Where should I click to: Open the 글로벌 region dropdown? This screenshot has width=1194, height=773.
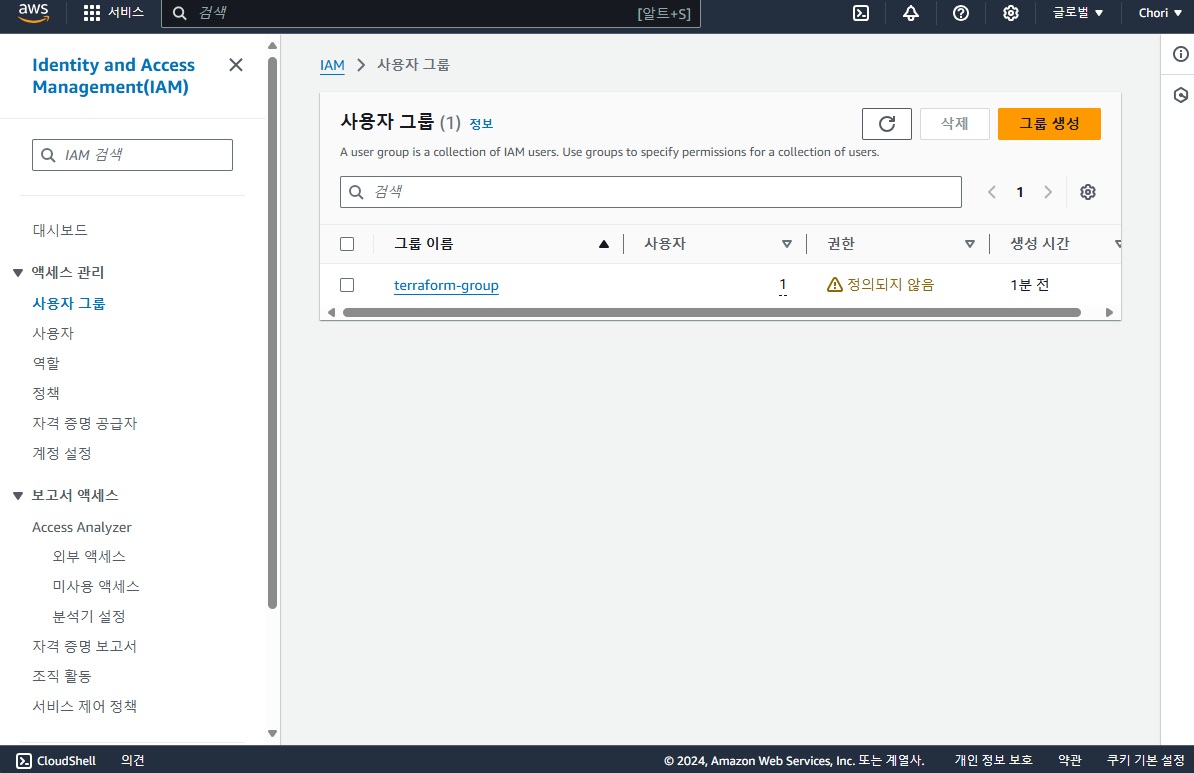pos(1077,13)
